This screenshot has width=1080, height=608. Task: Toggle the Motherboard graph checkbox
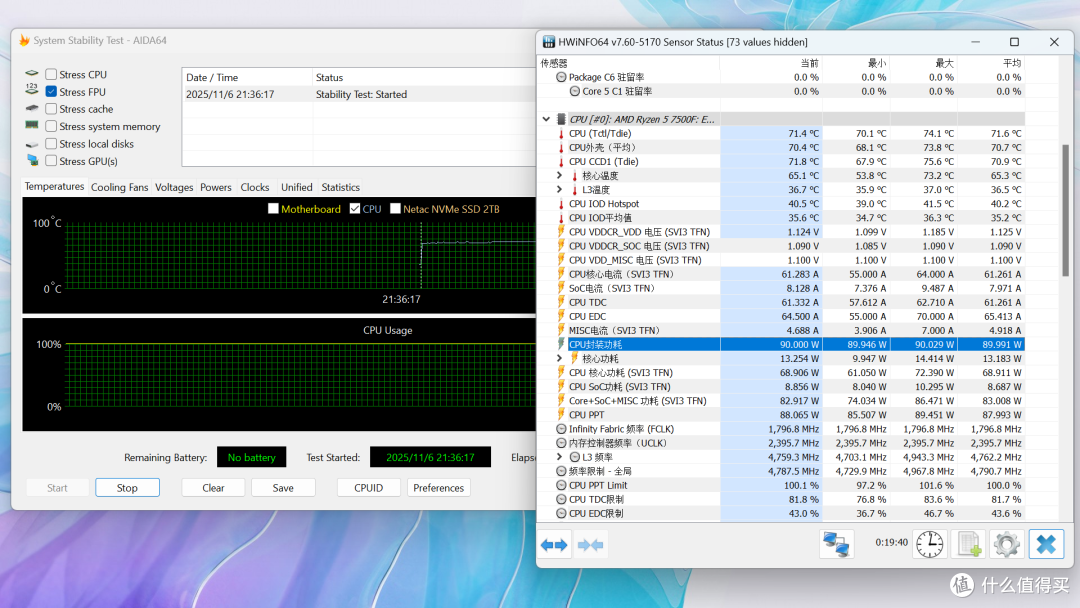(273, 209)
